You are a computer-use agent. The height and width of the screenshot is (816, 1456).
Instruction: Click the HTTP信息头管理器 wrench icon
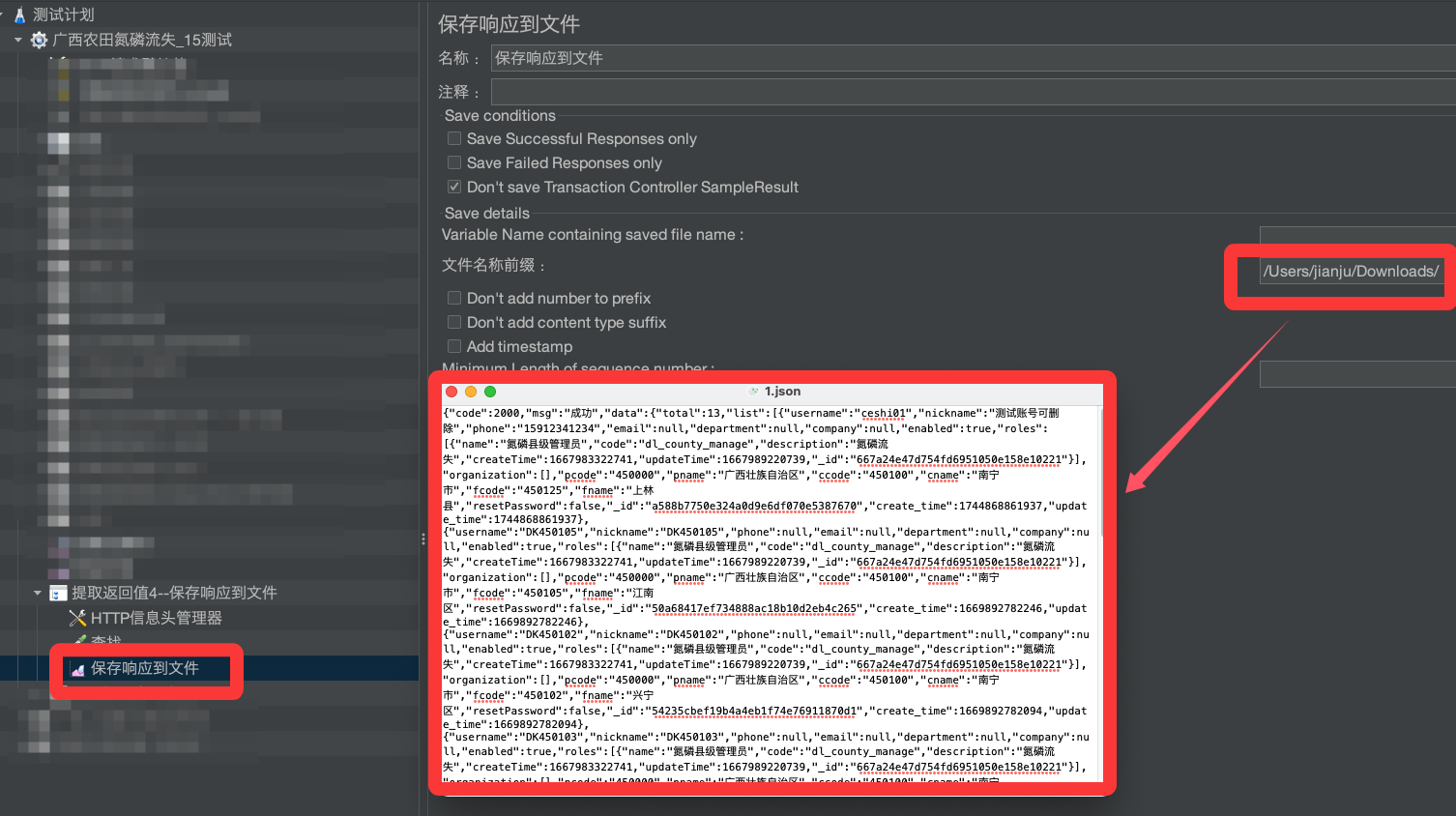pos(77,618)
